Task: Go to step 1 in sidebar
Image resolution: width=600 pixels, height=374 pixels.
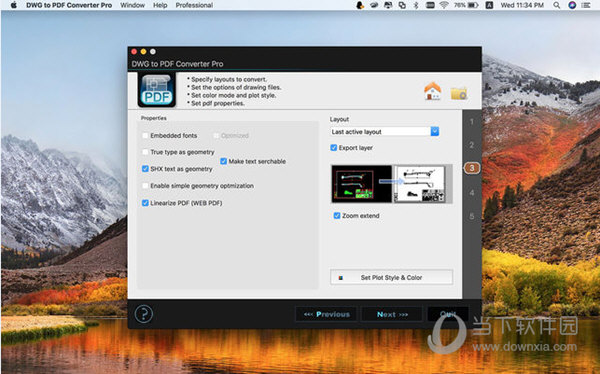Action: pos(472,122)
